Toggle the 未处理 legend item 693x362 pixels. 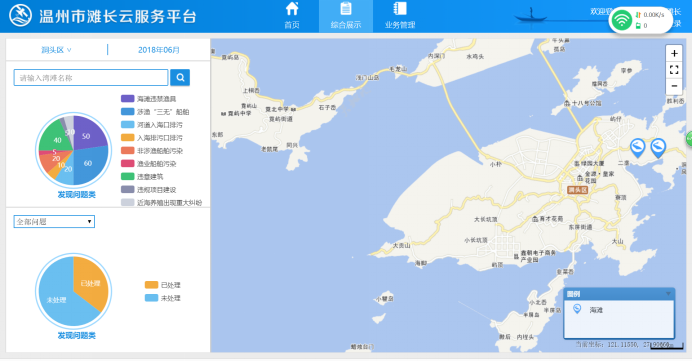coord(163,298)
